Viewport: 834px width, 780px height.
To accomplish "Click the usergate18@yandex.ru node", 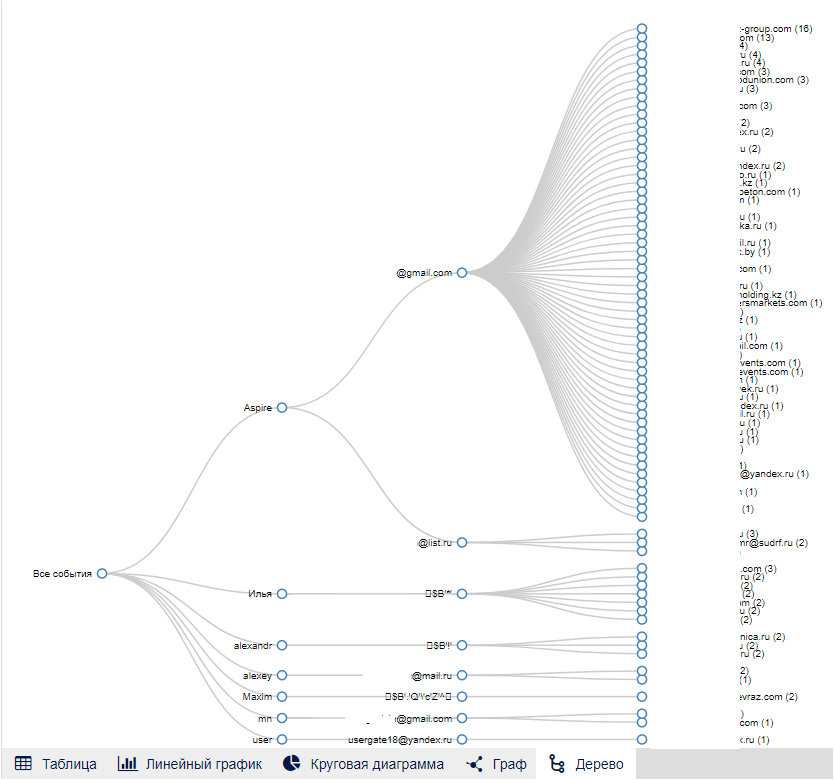I will click(x=462, y=739).
